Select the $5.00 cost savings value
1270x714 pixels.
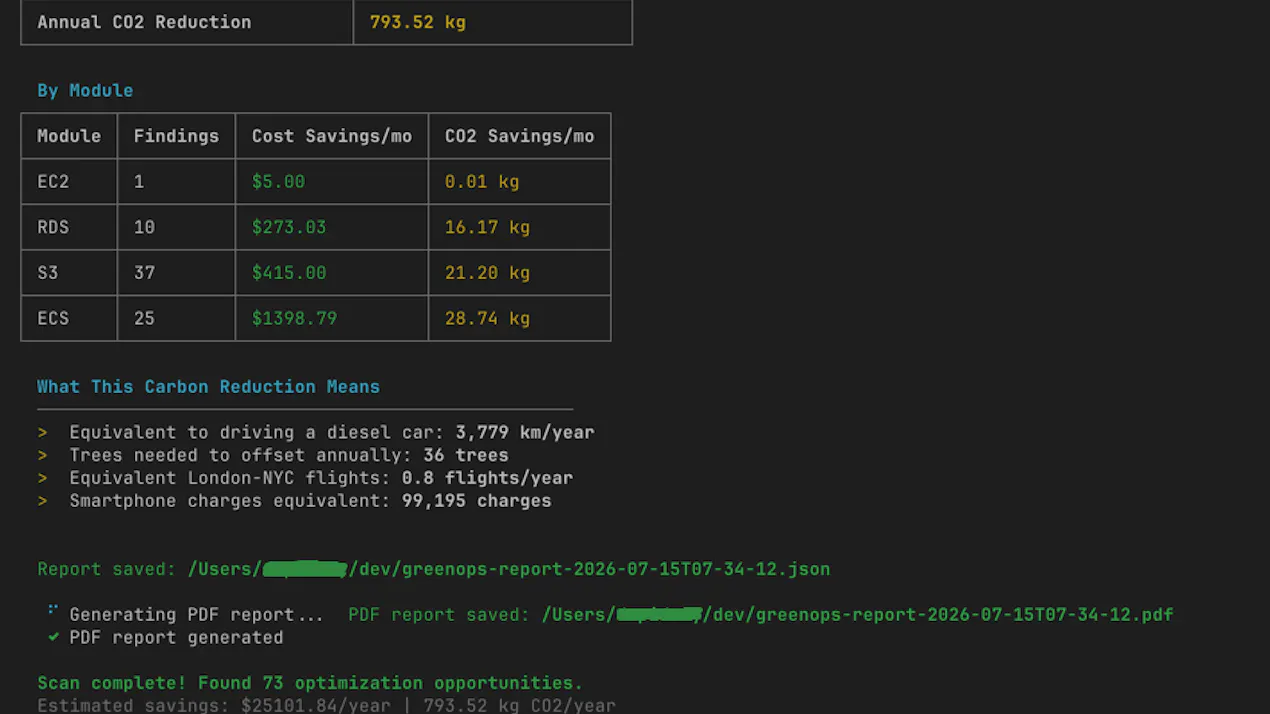(278, 182)
